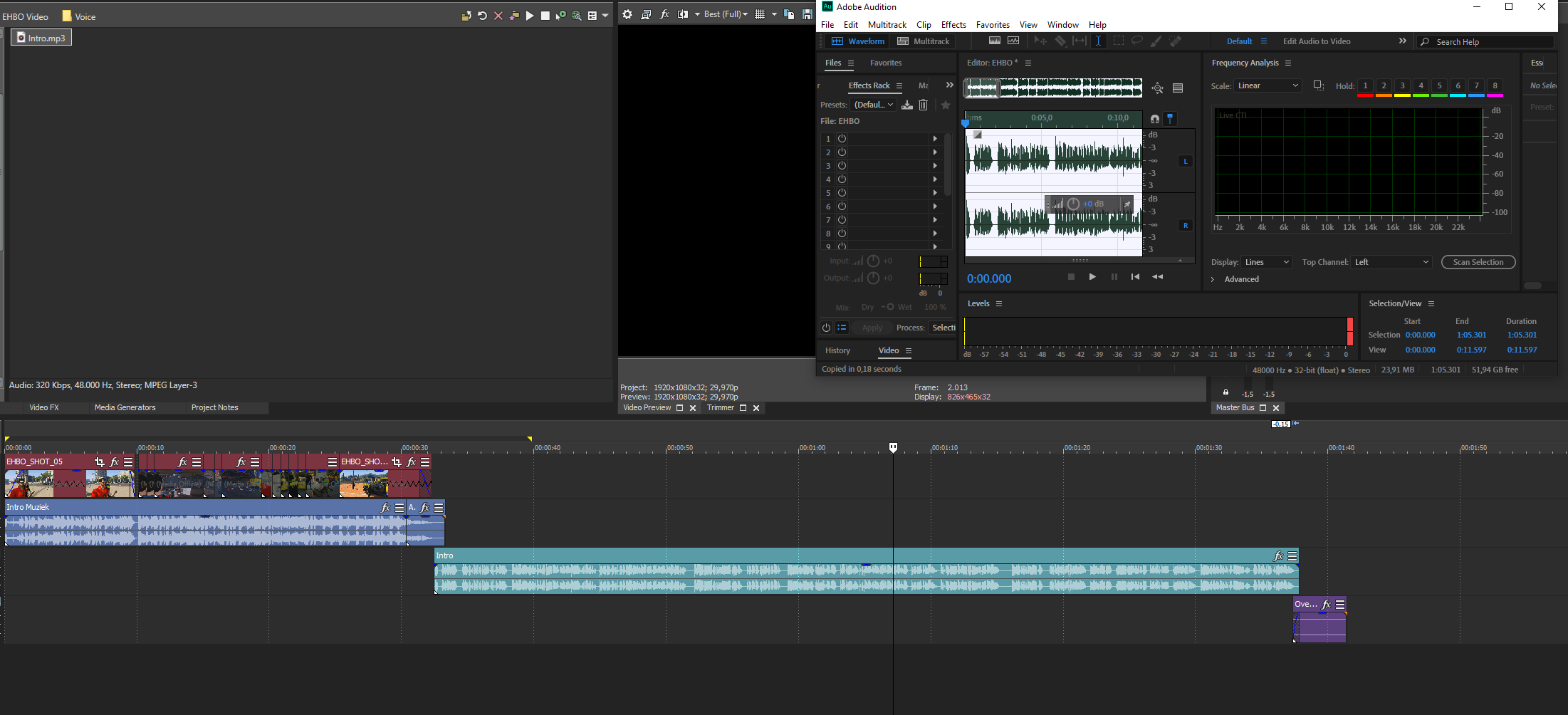Viewport: 1568px width, 715px height.
Task: Switch to Multitrack view
Action: (x=924, y=41)
